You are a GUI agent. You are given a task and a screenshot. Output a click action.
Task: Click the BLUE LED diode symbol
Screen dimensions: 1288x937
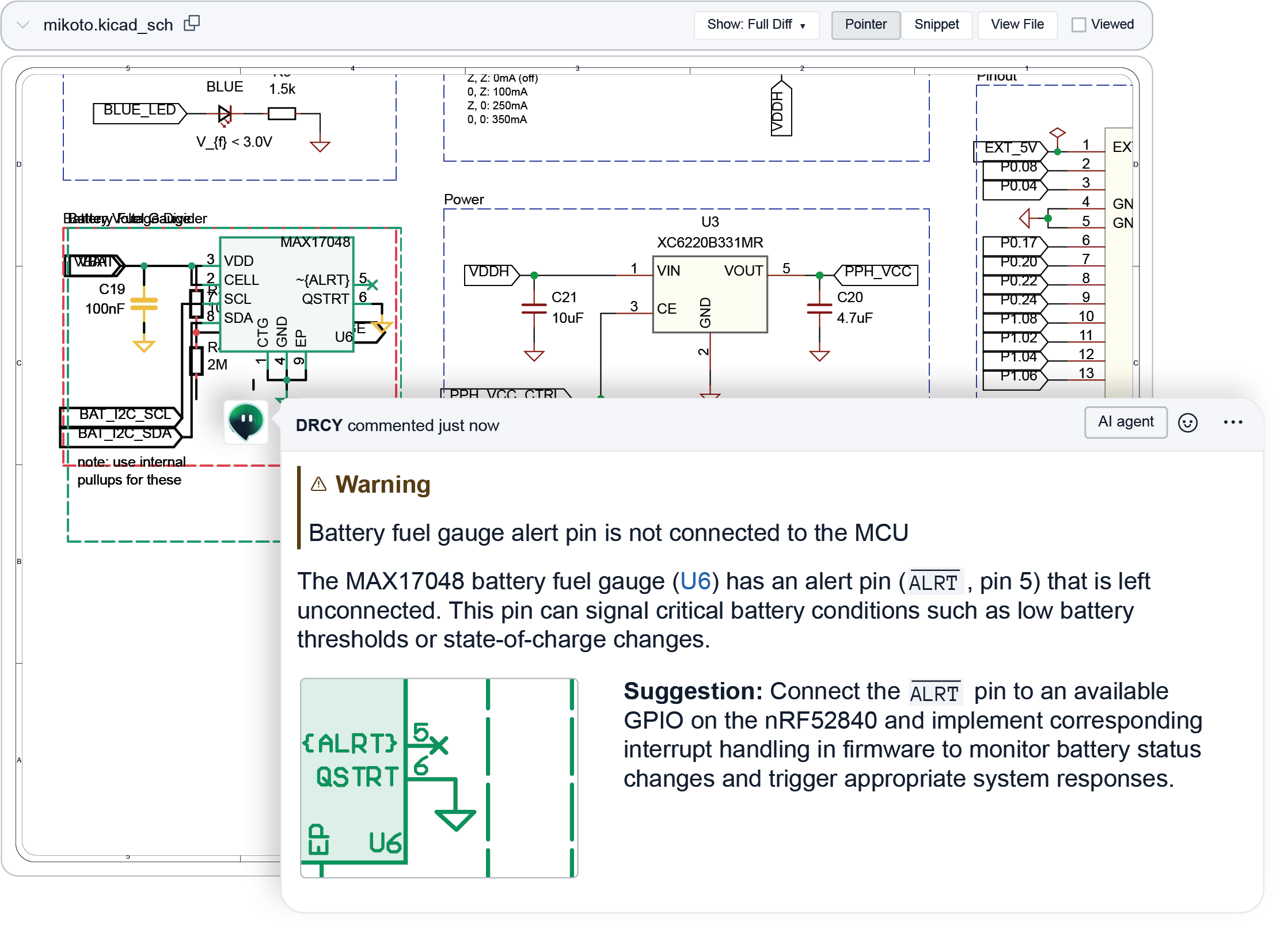[225, 114]
